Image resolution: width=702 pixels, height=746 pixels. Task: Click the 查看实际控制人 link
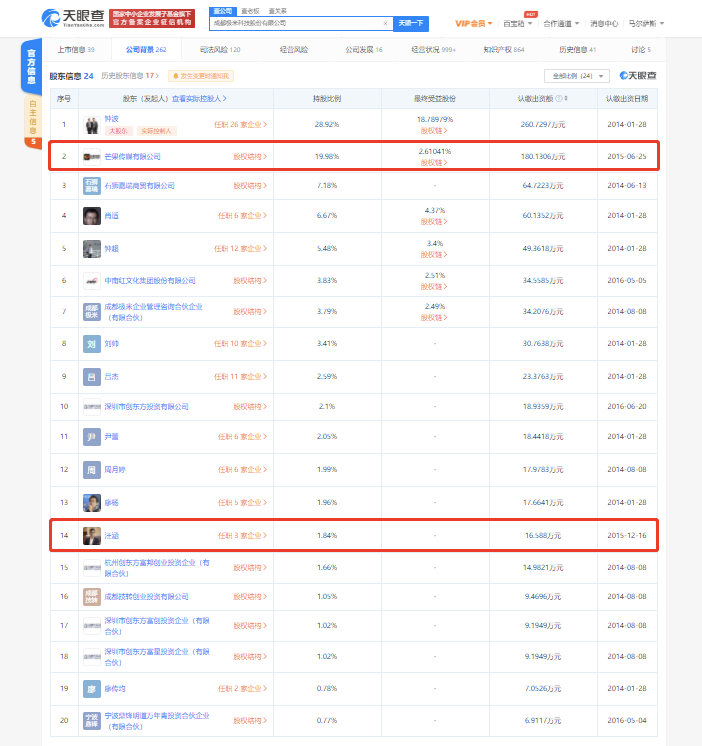click(x=199, y=98)
